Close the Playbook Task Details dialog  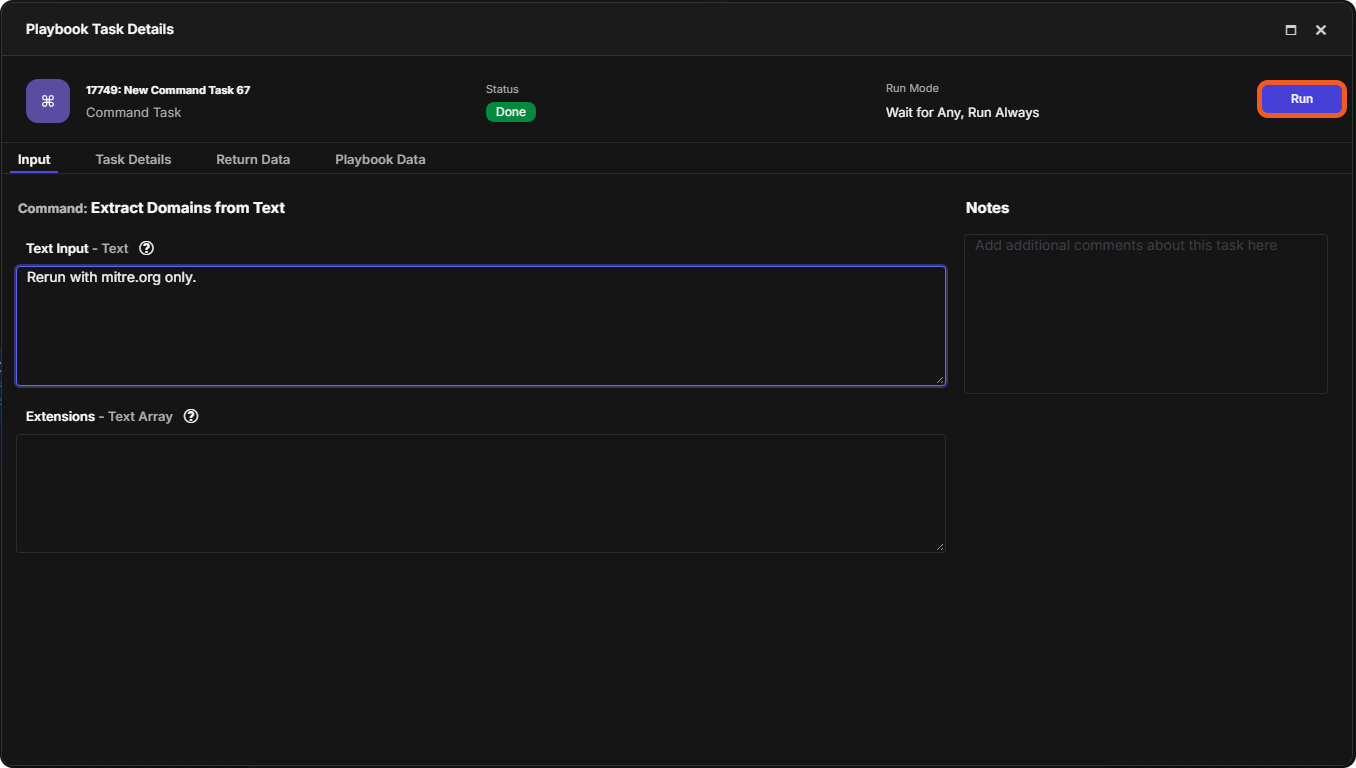point(1321,30)
